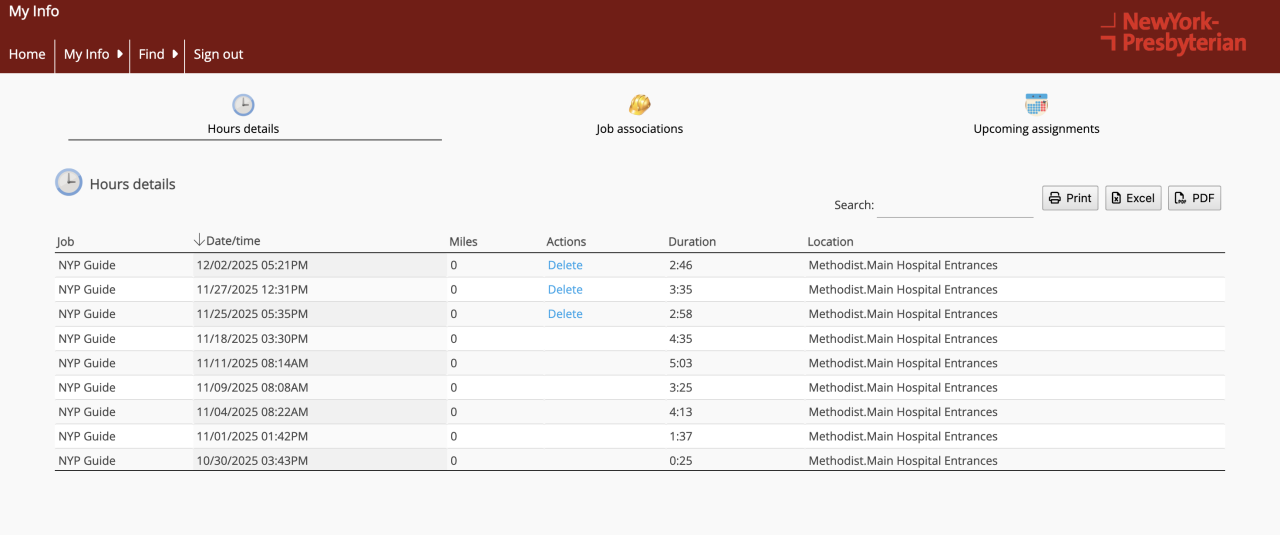Click duration value 4:35

[x=681, y=338]
